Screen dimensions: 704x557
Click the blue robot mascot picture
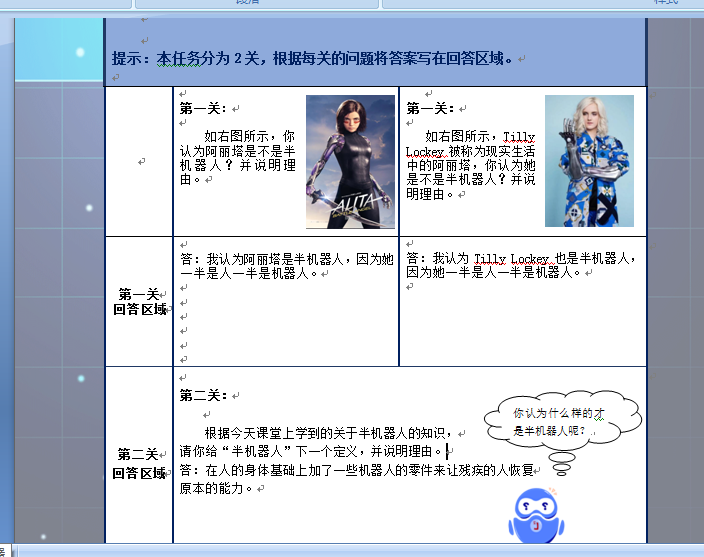[x=536, y=515]
